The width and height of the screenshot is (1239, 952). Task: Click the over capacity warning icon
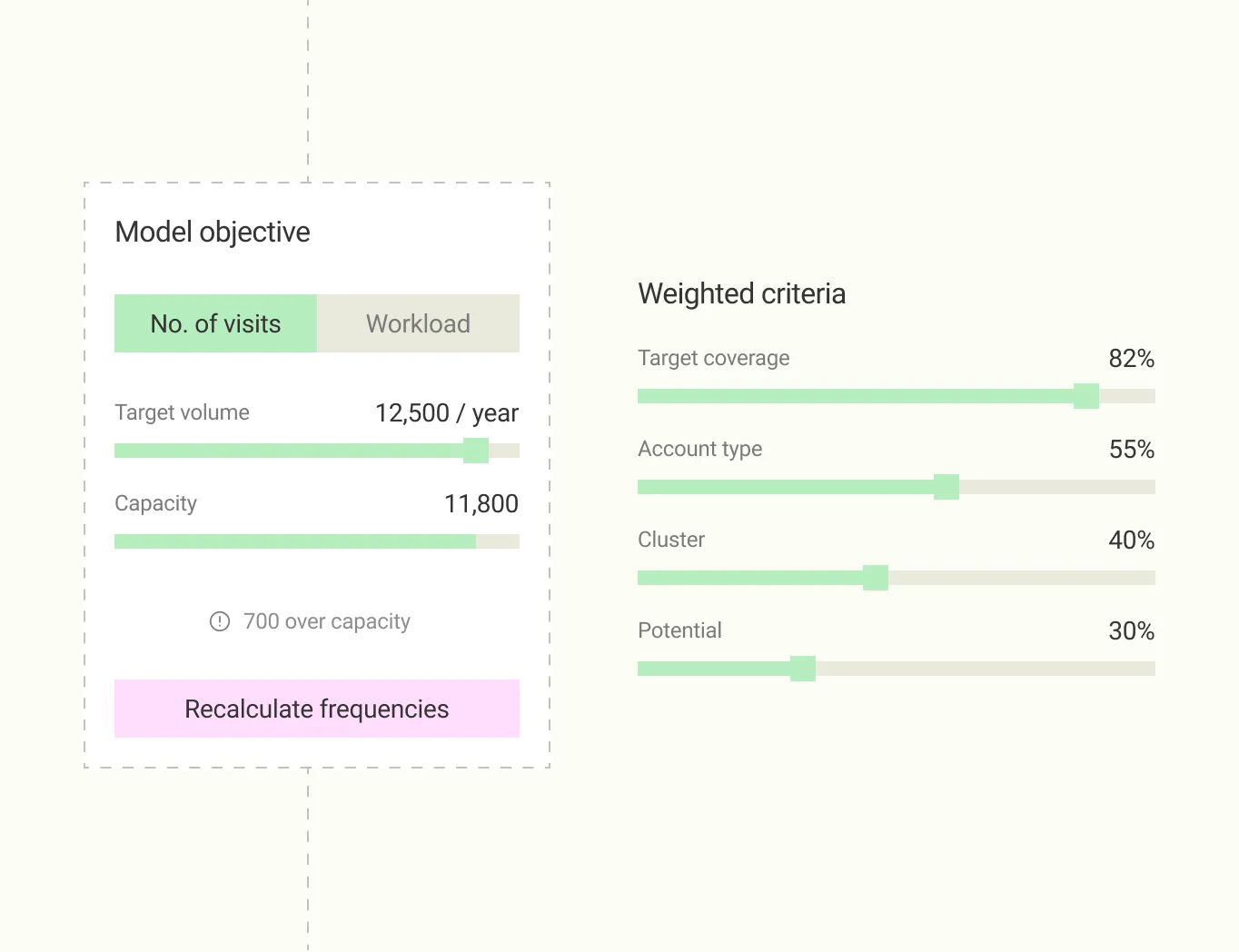click(220, 621)
